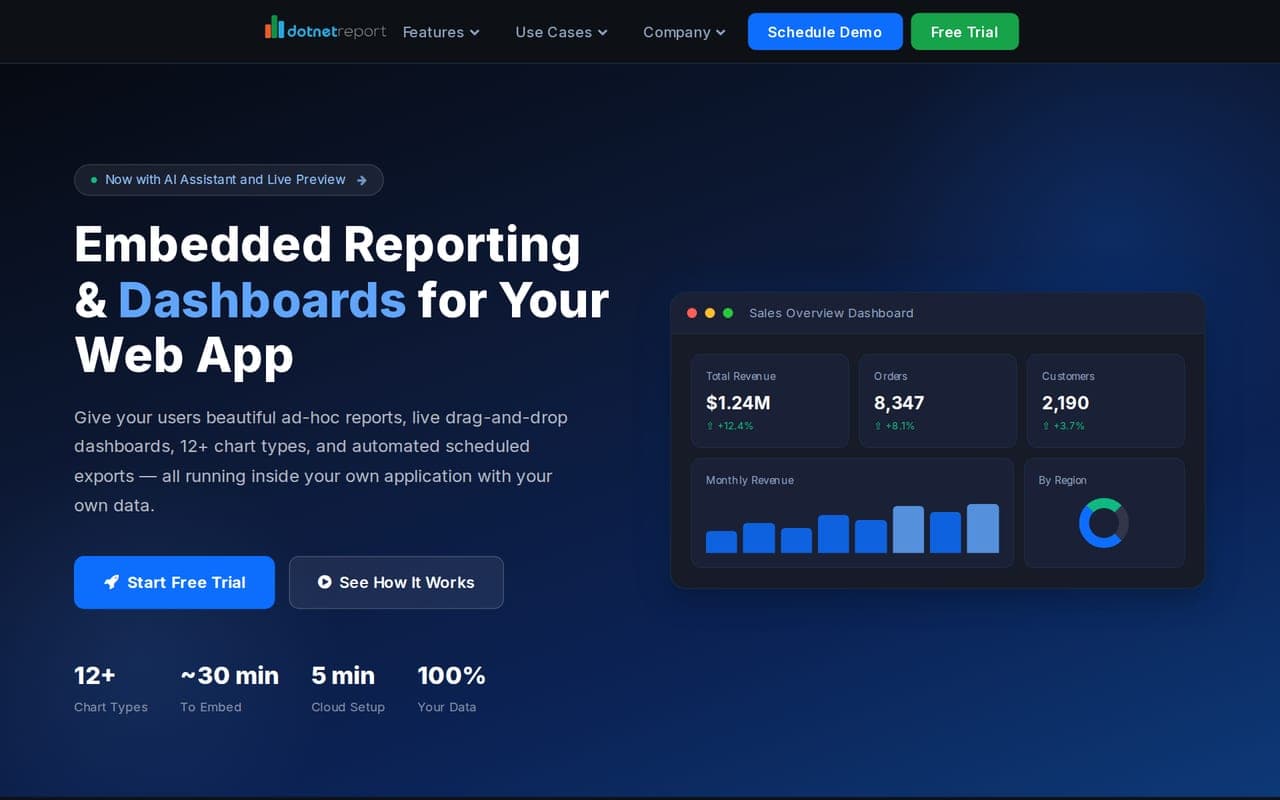
Task: Click the Monthly Revenue label
Action: 750,480
